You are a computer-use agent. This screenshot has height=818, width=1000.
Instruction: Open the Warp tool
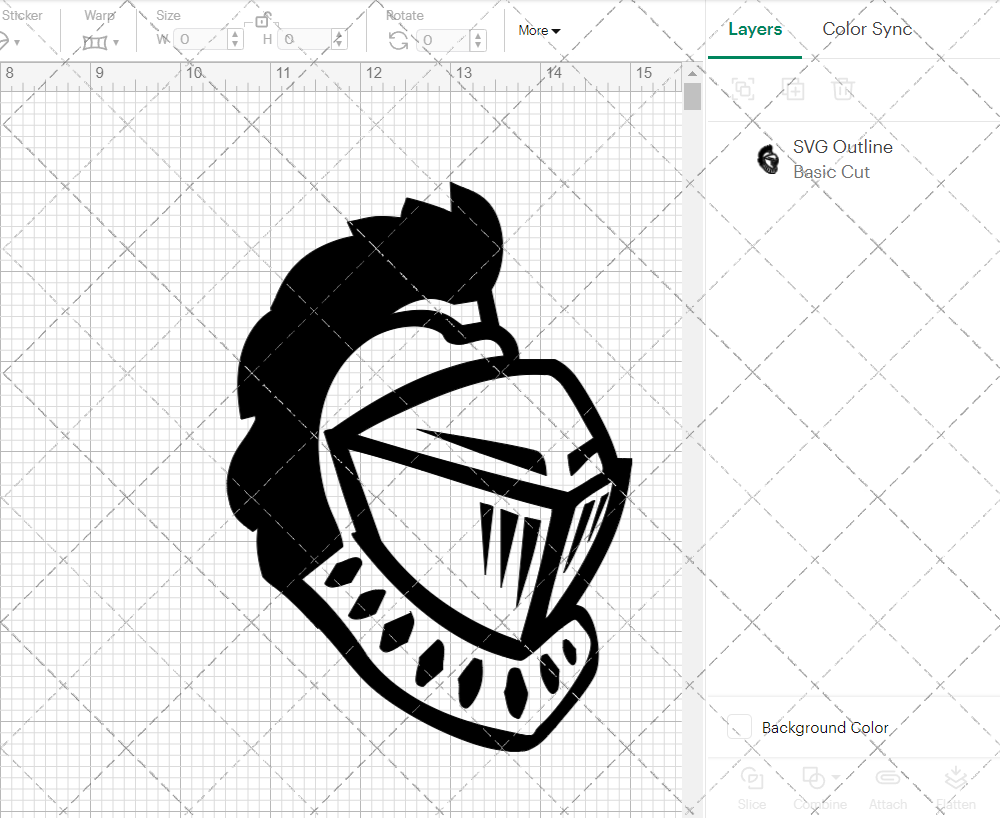point(95,40)
